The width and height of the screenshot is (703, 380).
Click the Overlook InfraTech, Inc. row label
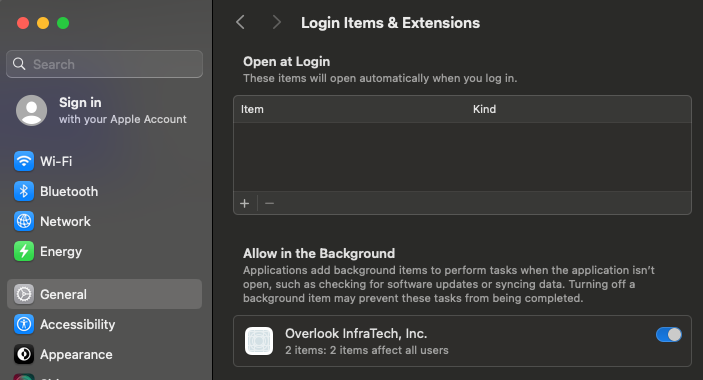click(356, 334)
